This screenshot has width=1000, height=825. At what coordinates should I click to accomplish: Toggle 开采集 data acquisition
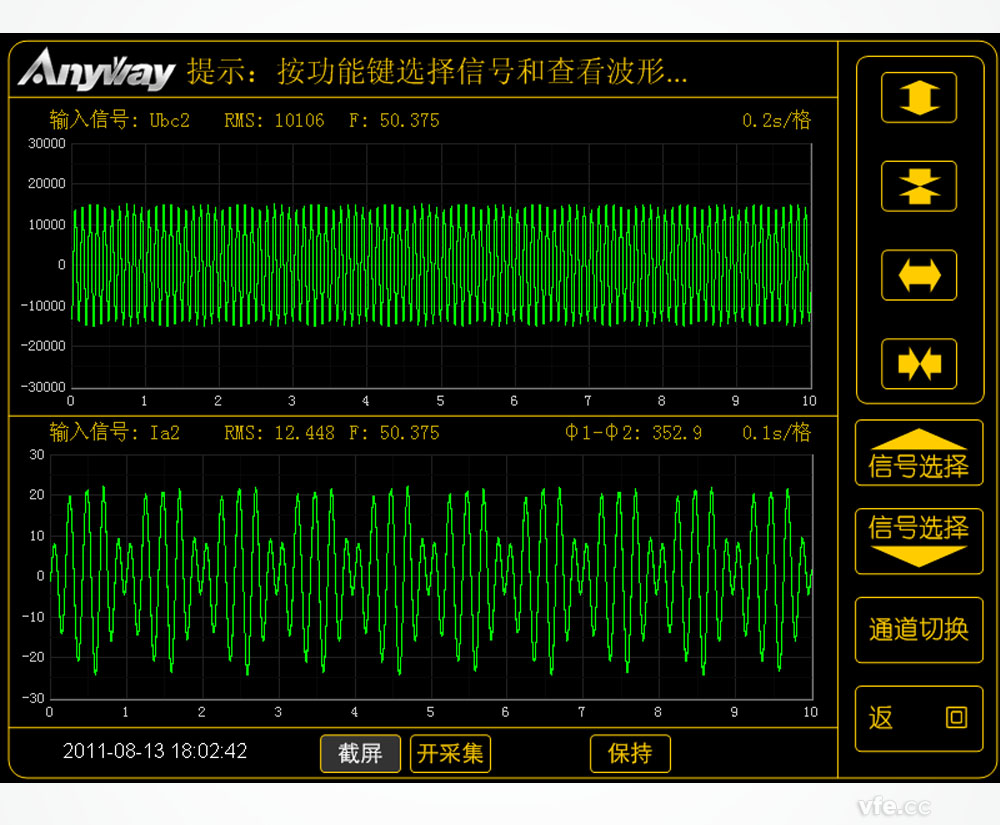(450, 754)
